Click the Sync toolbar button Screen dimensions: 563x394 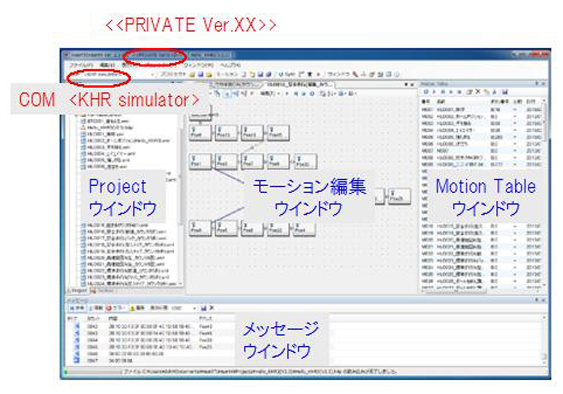286,74
